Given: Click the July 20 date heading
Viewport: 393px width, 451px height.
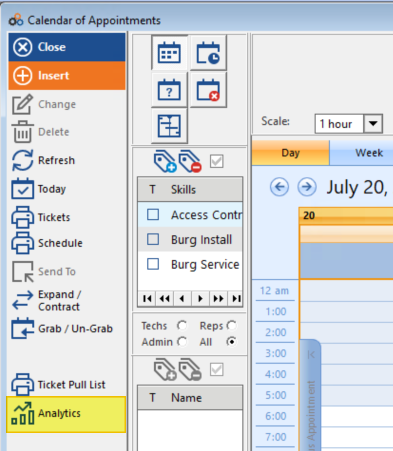Looking at the screenshot, I should tap(357, 187).
